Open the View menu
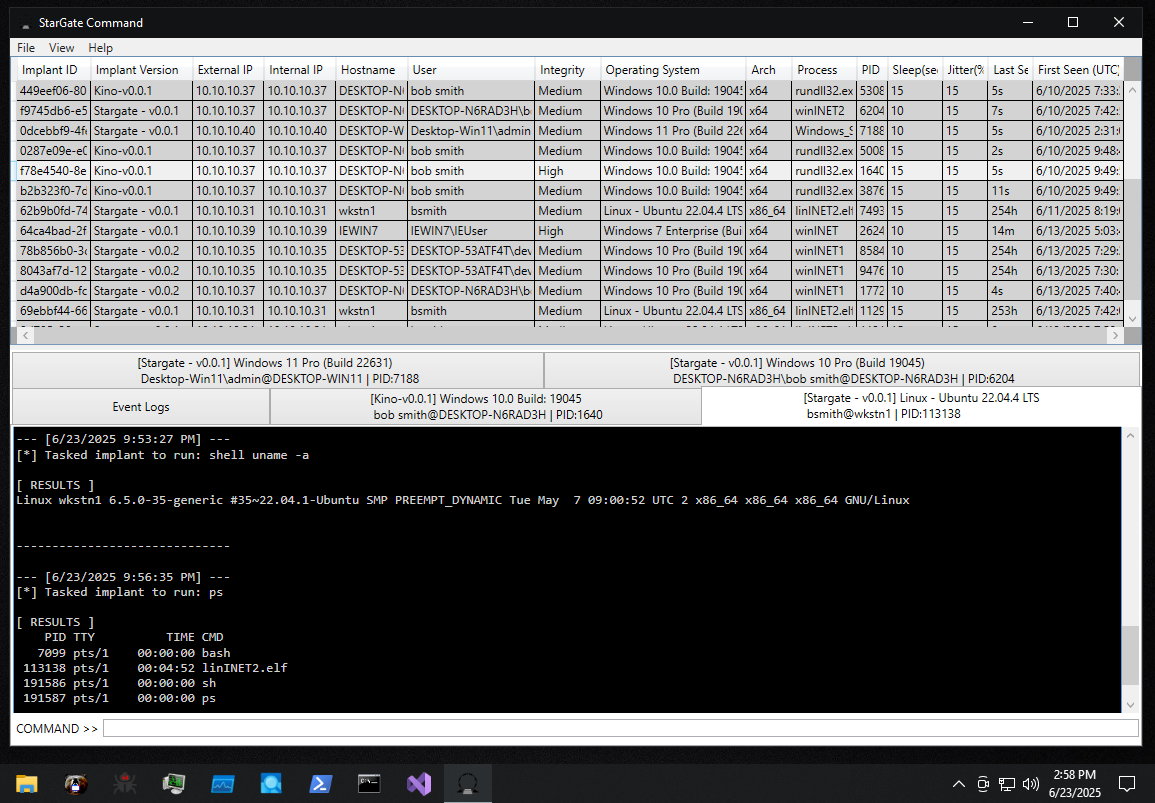Viewport: 1155px width, 803px height. (61, 48)
